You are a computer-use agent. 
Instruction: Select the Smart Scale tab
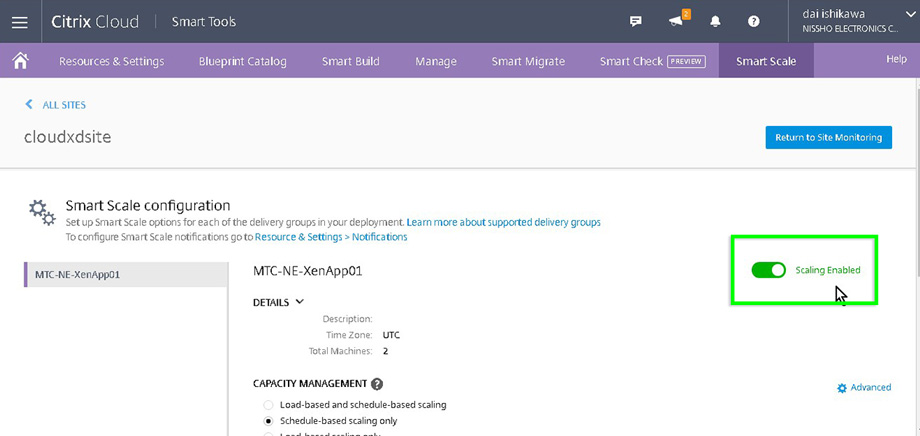[x=766, y=61]
